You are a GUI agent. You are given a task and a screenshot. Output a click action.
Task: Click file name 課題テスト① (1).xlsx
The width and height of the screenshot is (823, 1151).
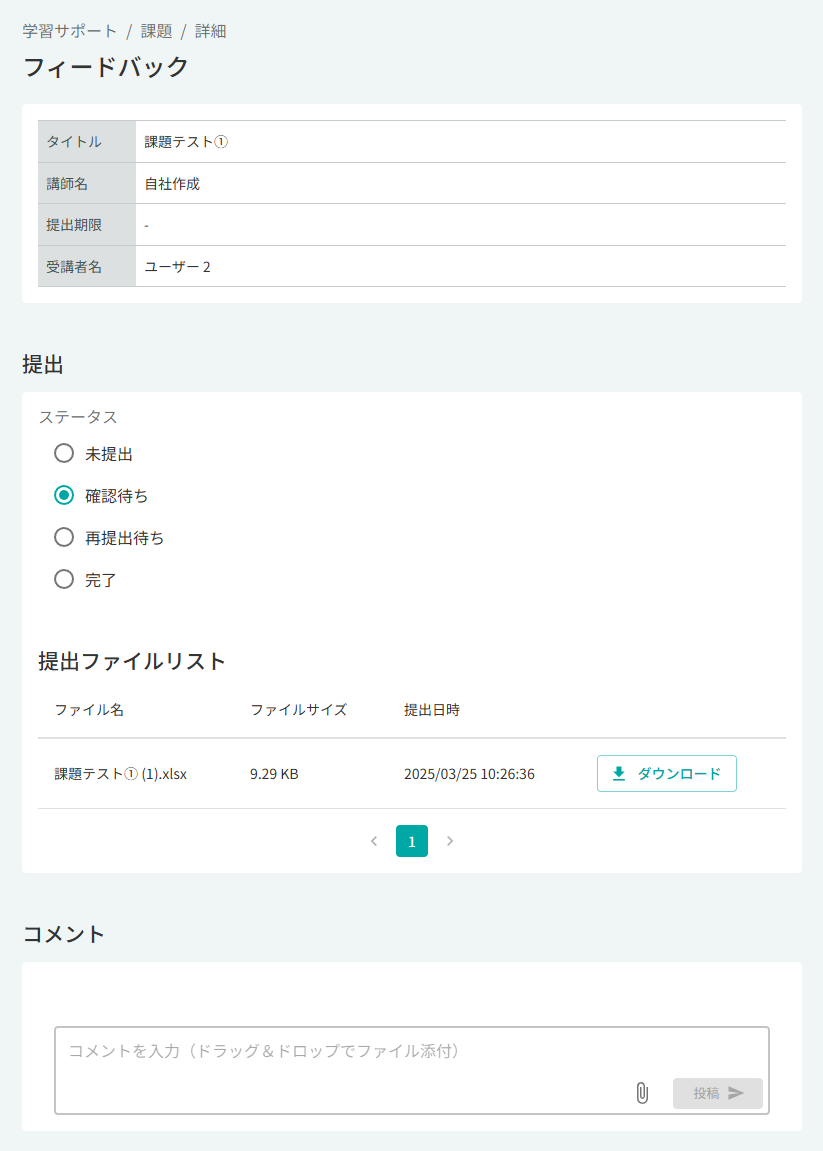[x=120, y=774]
